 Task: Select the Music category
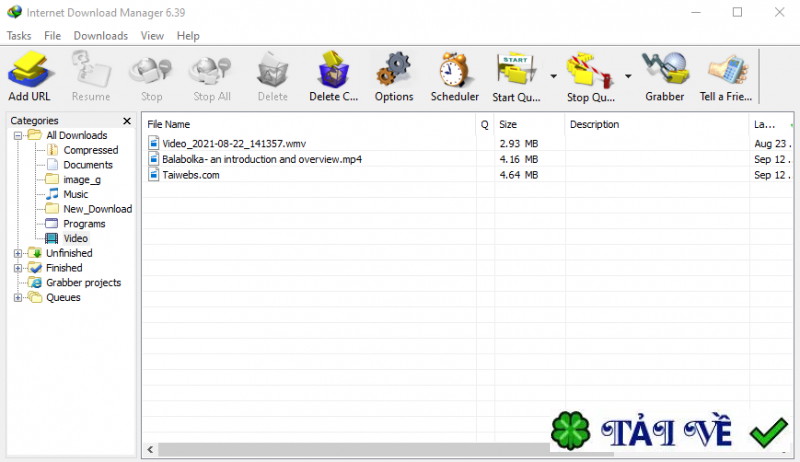(x=76, y=194)
